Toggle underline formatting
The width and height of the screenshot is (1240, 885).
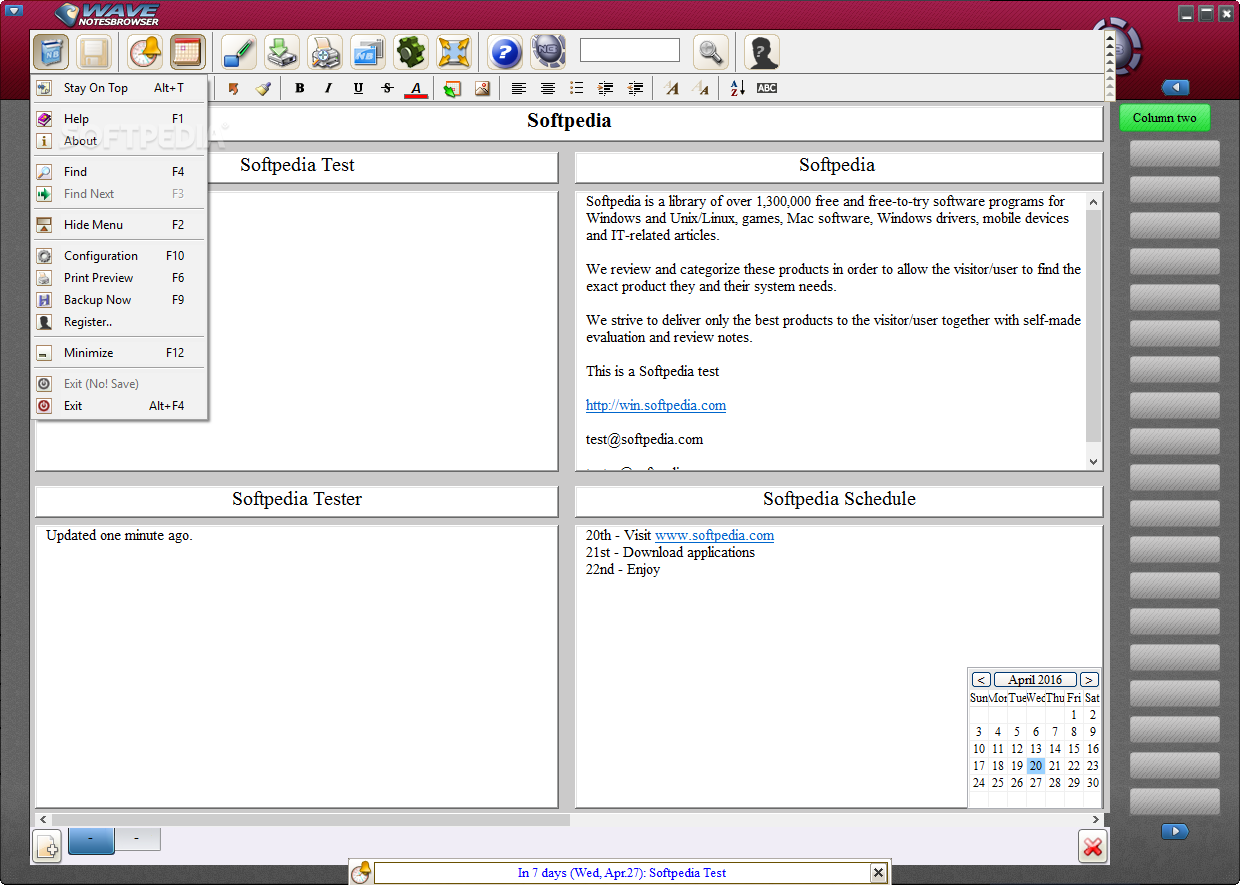(358, 88)
